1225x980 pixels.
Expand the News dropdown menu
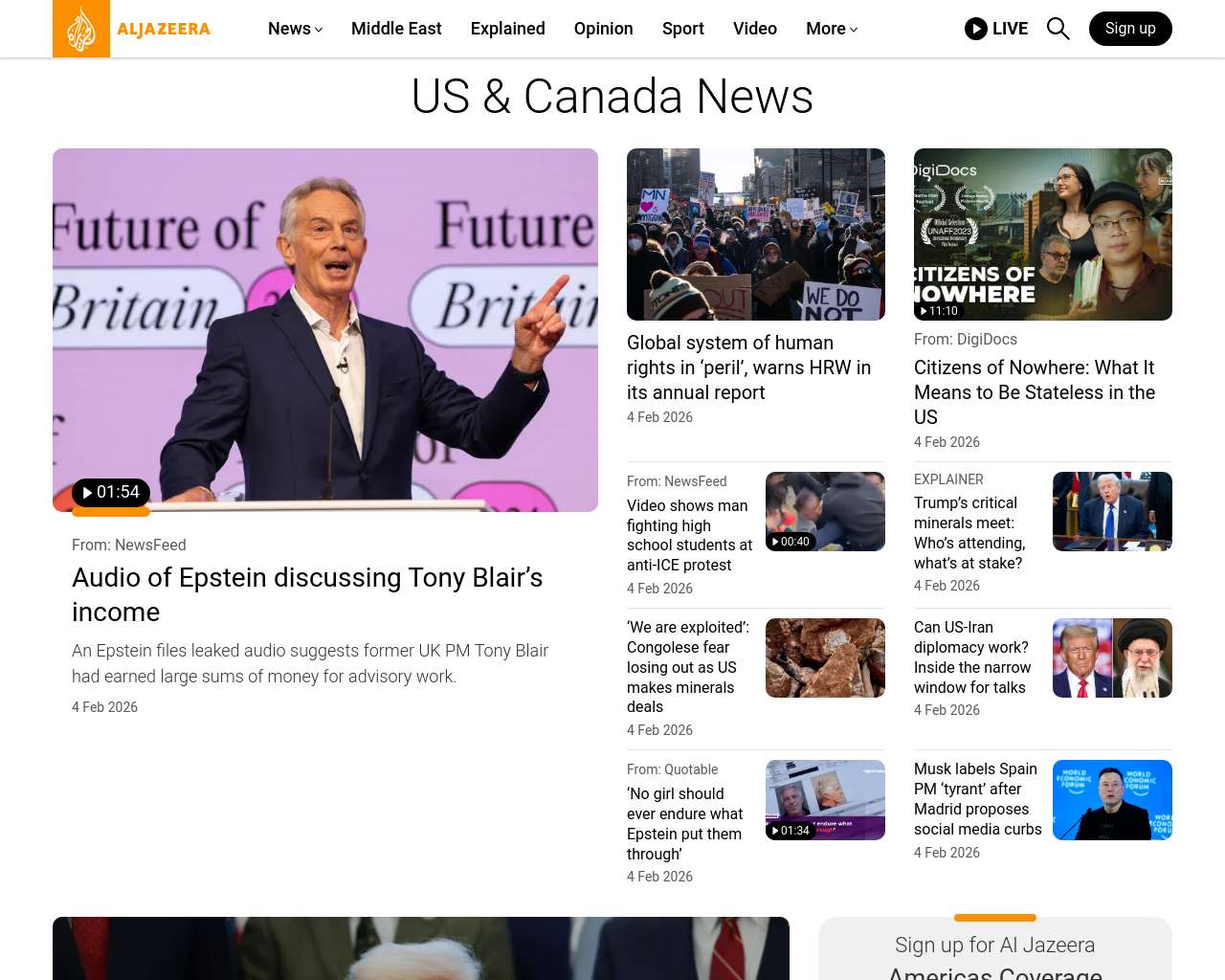pos(295,29)
